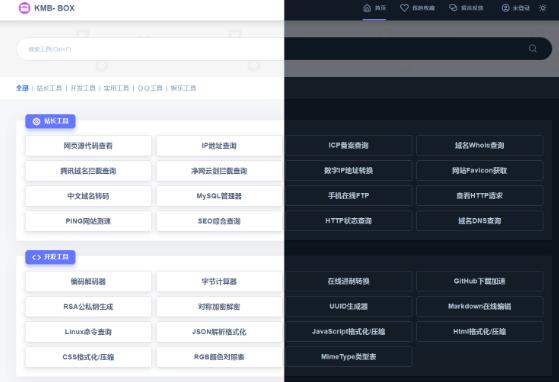Open PING网站测速 tool
Viewport: 559px width, 382px height.
[x=88, y=221]
